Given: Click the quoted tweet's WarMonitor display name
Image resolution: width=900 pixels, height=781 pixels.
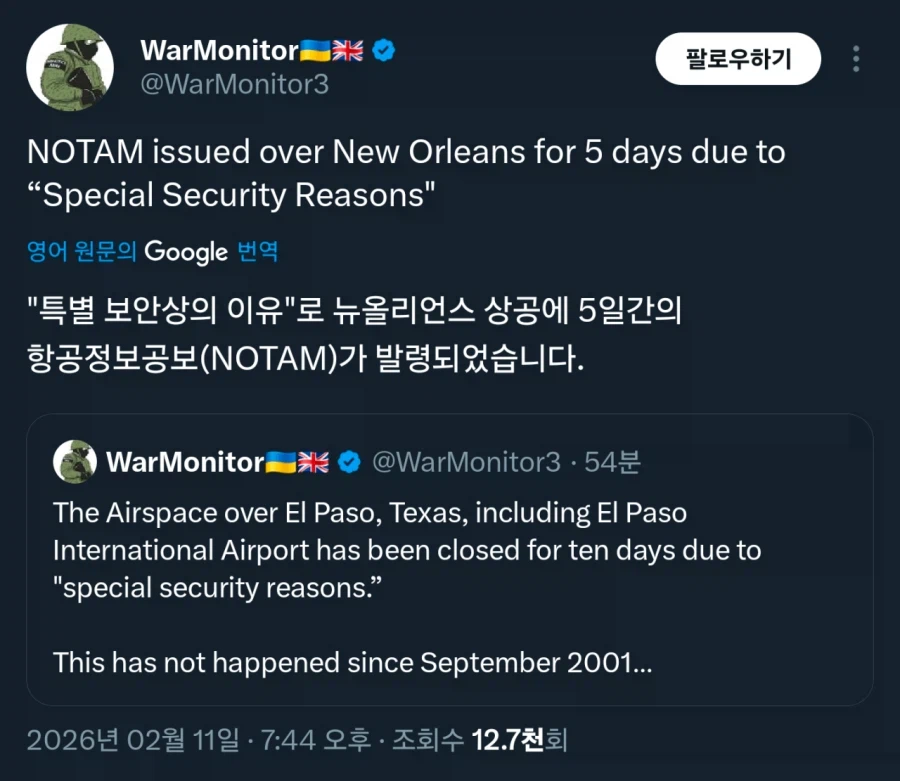Looking at the screenshot, I should pyautogui.click(x=187, y=462).
